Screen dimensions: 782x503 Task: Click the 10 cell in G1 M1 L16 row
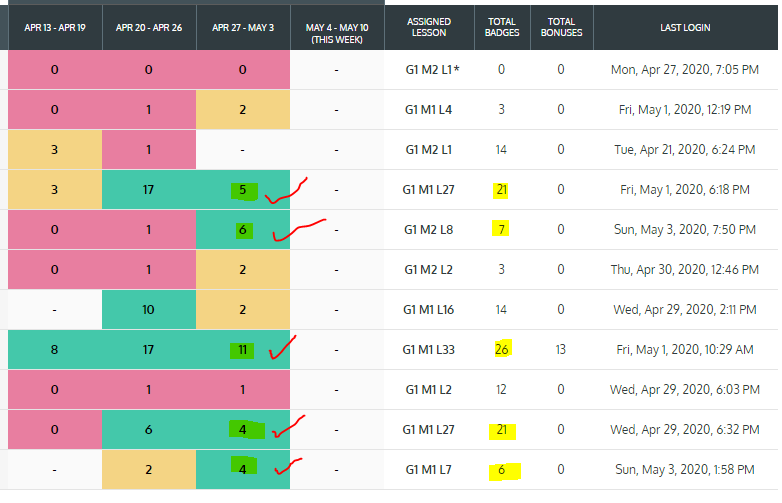[x=149, y=310]
